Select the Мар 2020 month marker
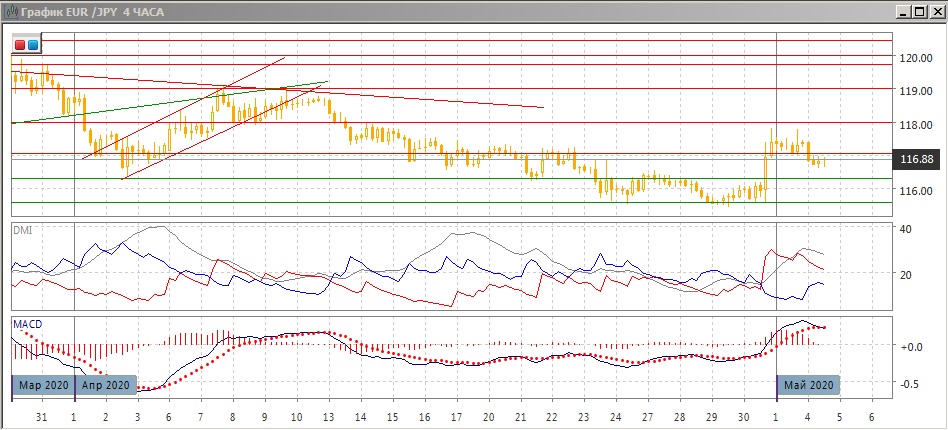This screenshot has width=948, height=430. click(x=41, y=384)
